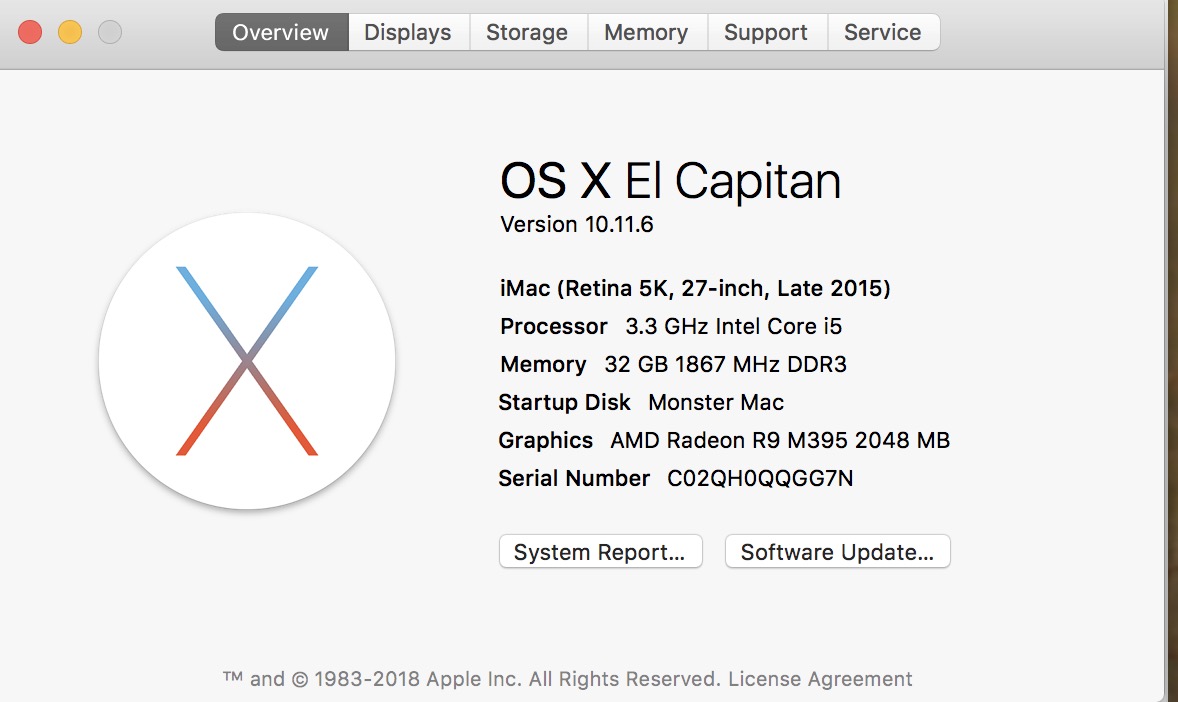Screen dimensions: 1178x702
Task: Click the OS X El Capitan heading
Action: pos(670,182)
